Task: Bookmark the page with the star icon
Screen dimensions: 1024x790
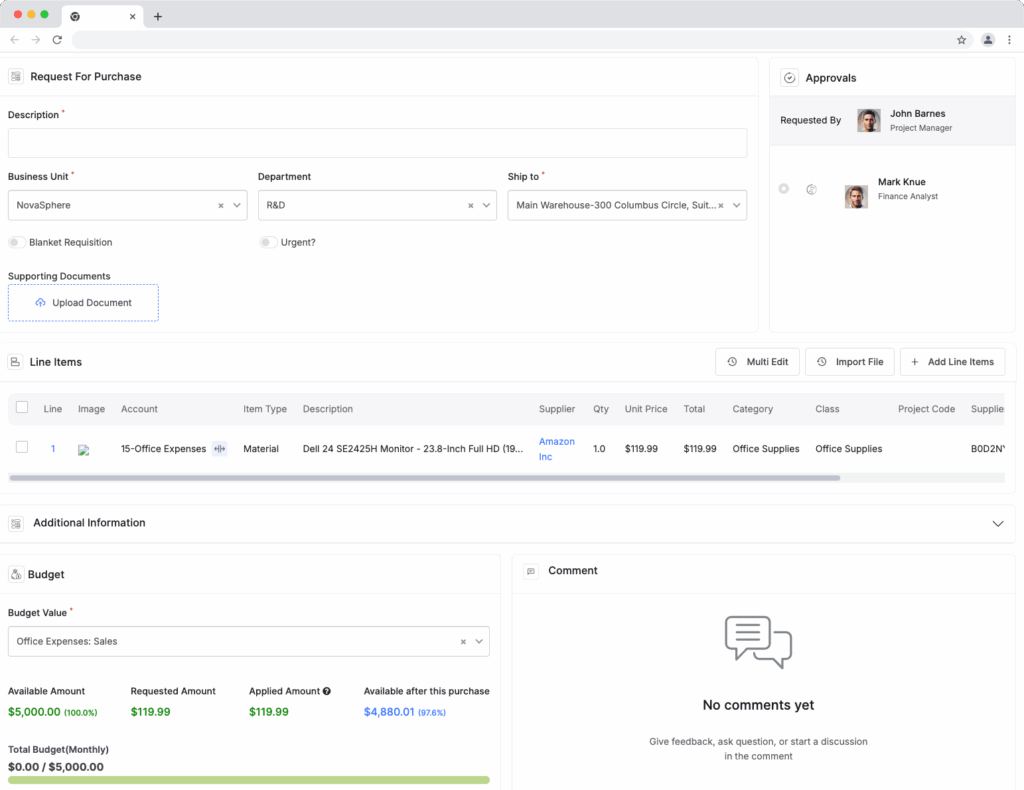Action: (961, 40)
